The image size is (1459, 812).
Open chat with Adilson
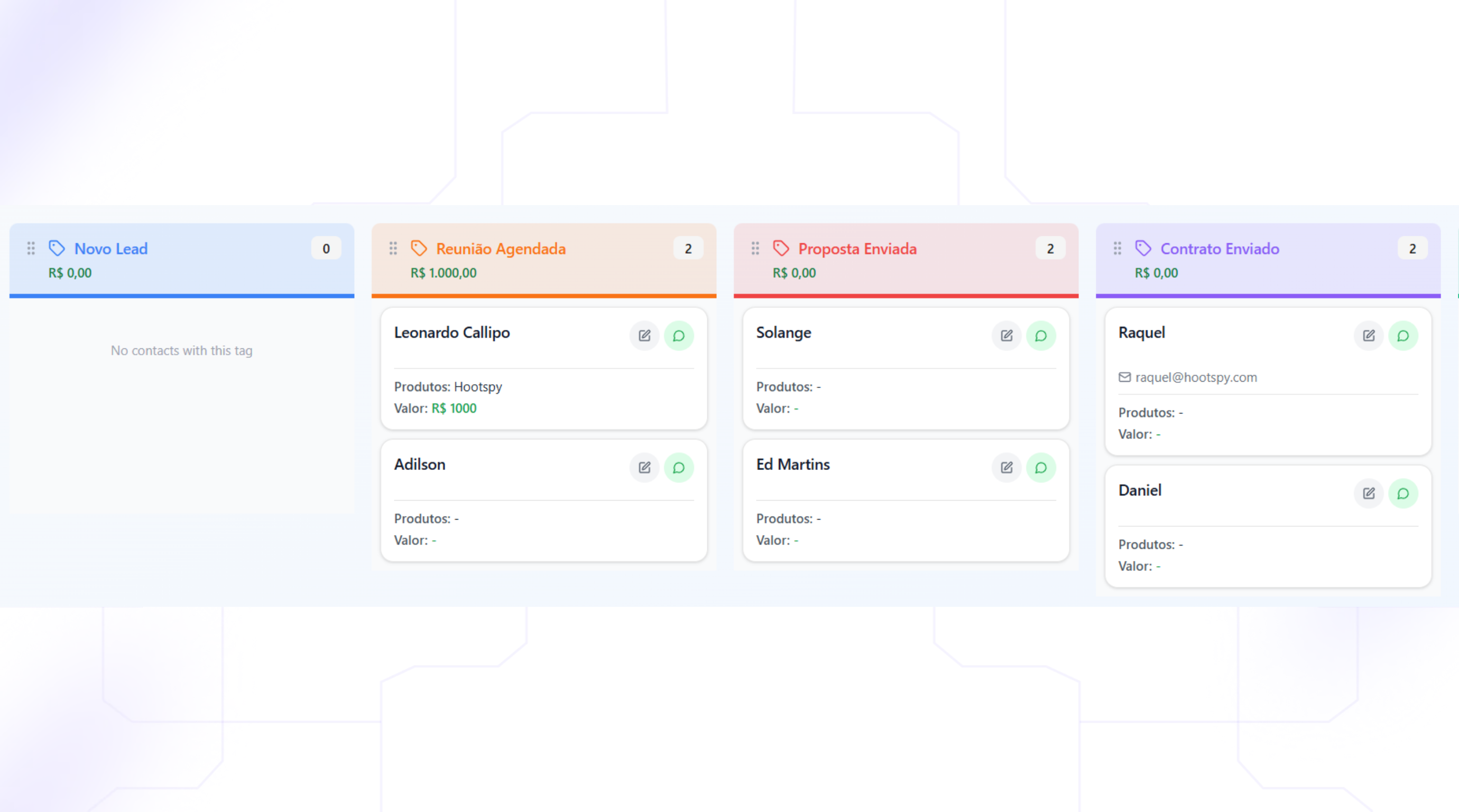(x=679, y=468)
